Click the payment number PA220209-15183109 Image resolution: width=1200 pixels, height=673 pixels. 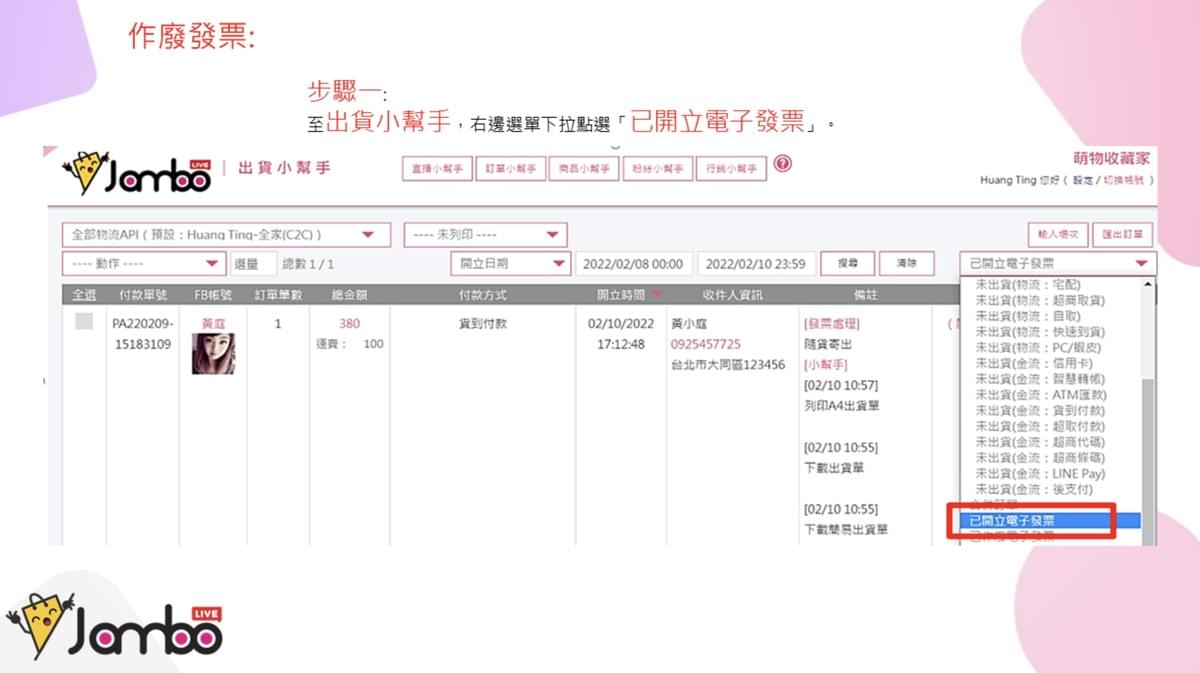(x=142, y=334)
